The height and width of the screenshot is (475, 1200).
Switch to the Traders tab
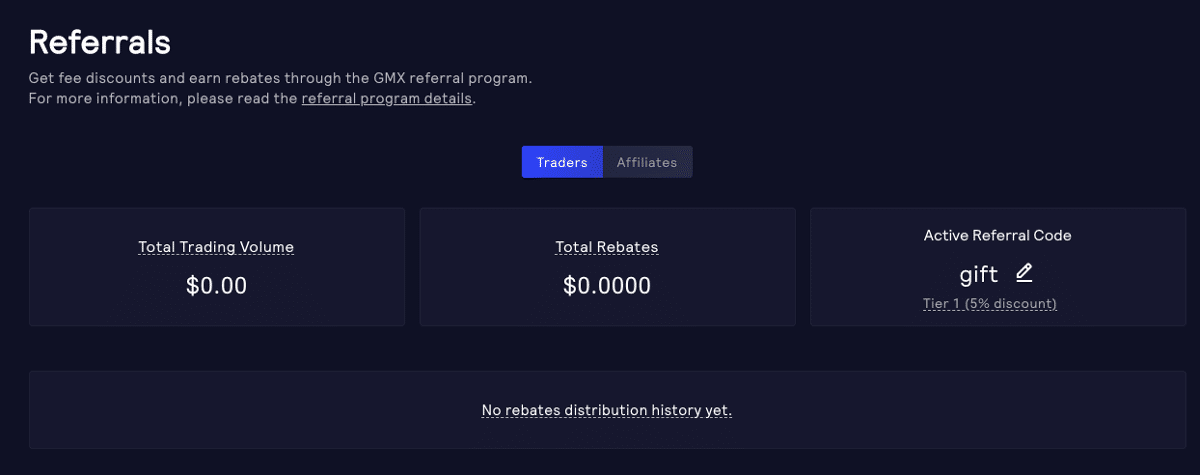coord(562,162)
